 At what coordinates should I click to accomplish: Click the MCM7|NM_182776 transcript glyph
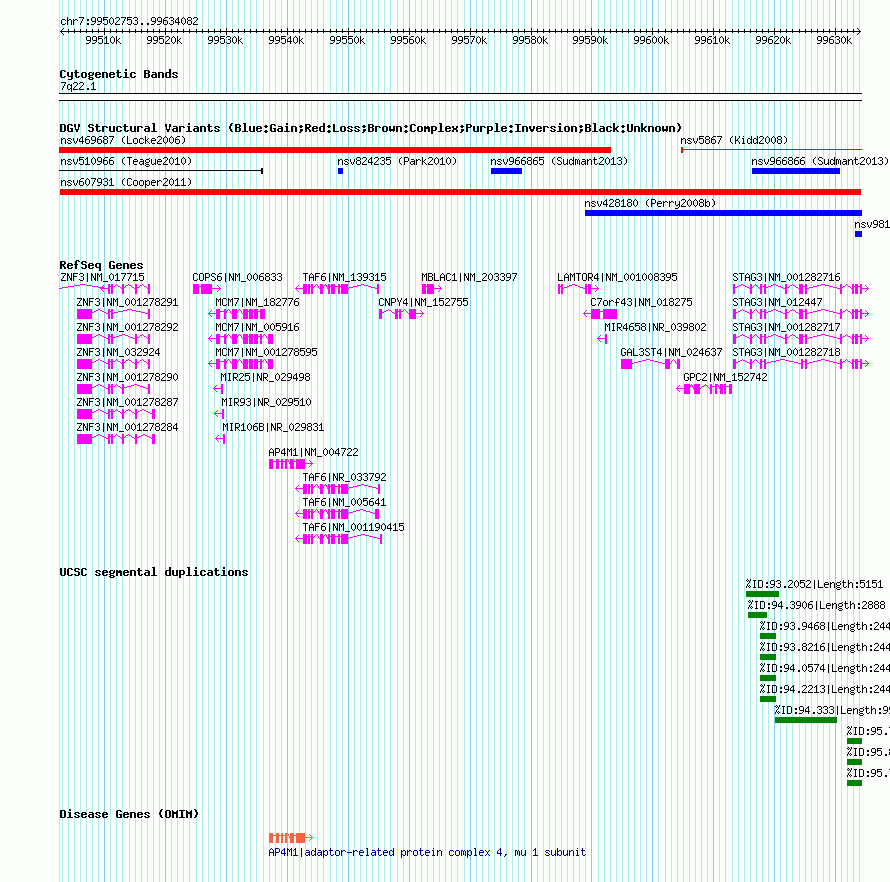click(237, 314)
